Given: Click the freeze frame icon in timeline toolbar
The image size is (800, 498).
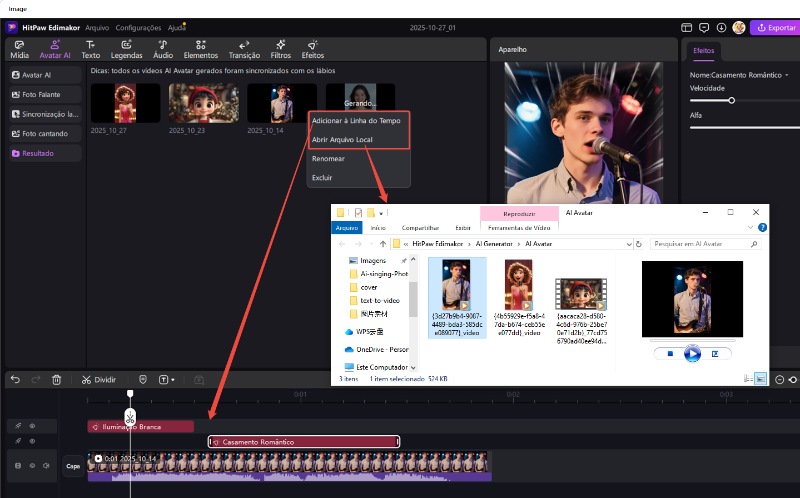Looking at the screenshot, I should pyautogui.click(x=199, y=380).
